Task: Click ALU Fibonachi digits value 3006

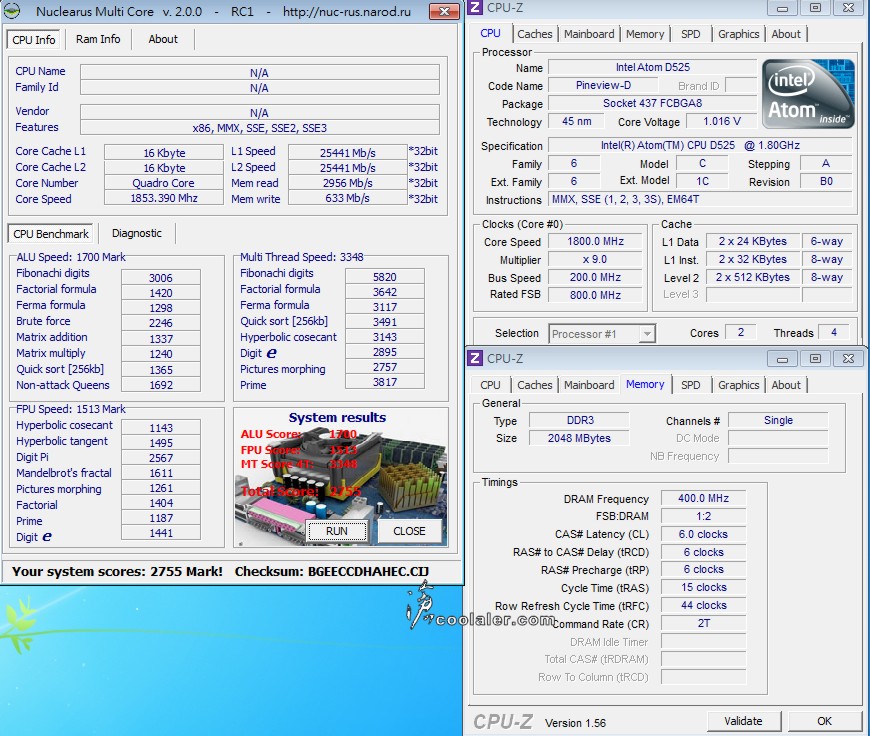Action: [x=161, y=278]
